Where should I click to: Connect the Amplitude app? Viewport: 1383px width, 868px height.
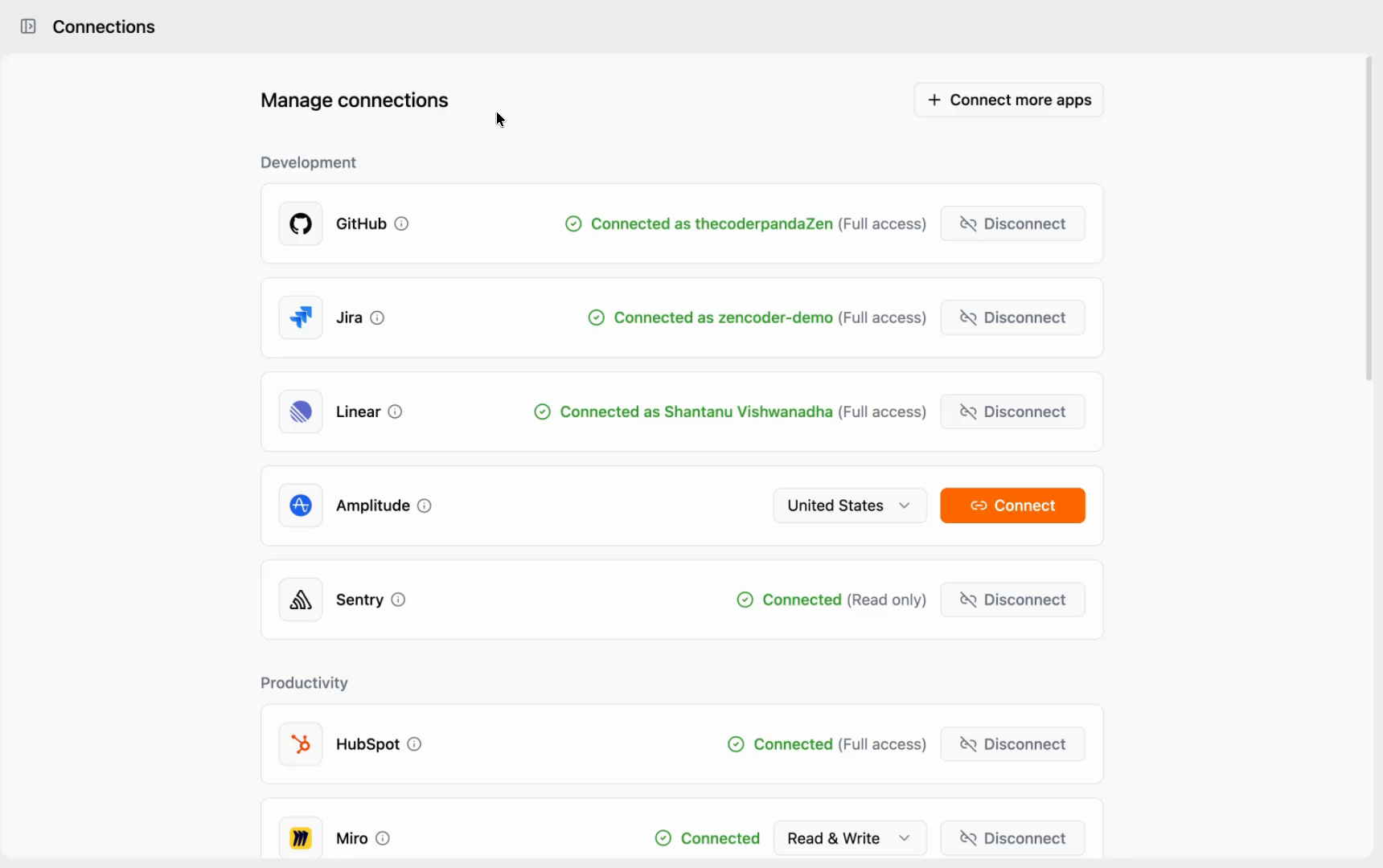click(1012, 506)
